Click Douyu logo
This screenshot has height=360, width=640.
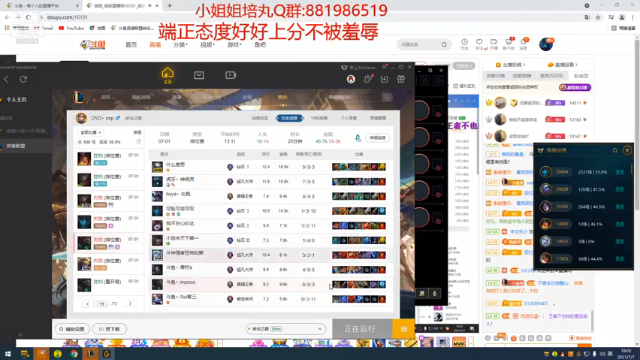coord(93,44)
